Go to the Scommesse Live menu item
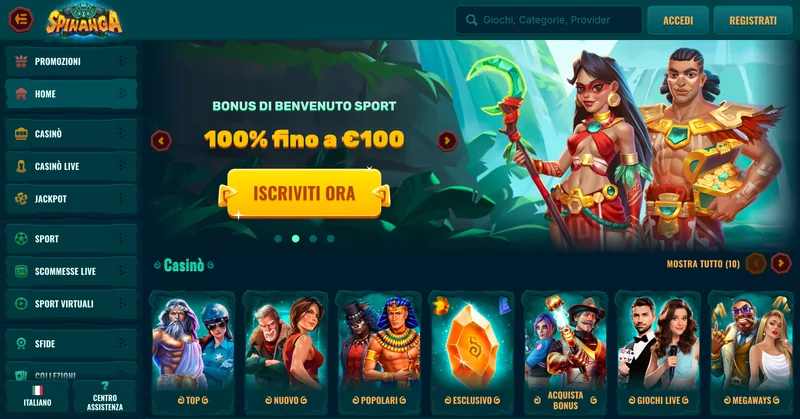800x419 pixels. coord(71,271)
